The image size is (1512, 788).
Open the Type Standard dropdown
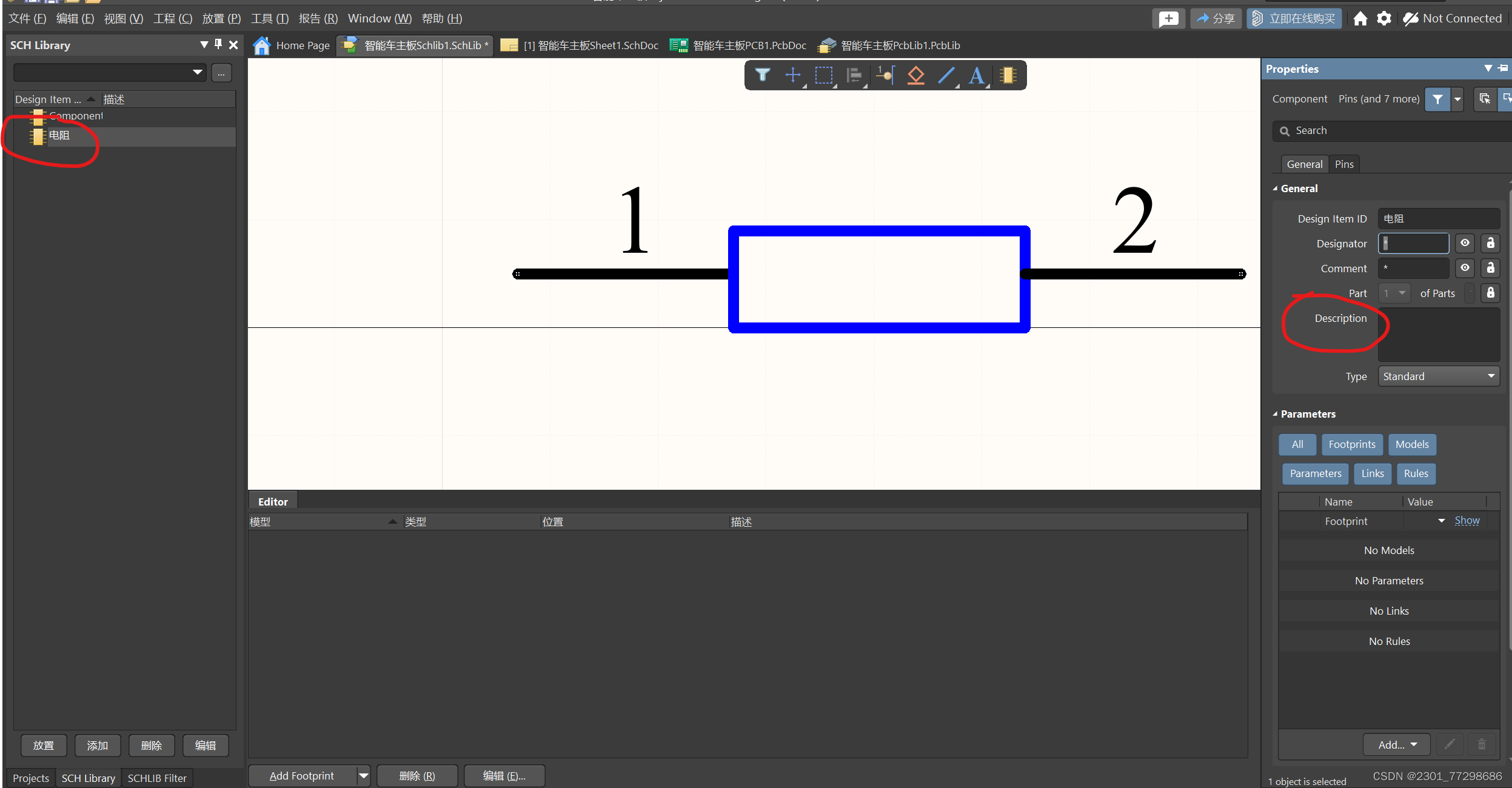(x=1439, y=376)
